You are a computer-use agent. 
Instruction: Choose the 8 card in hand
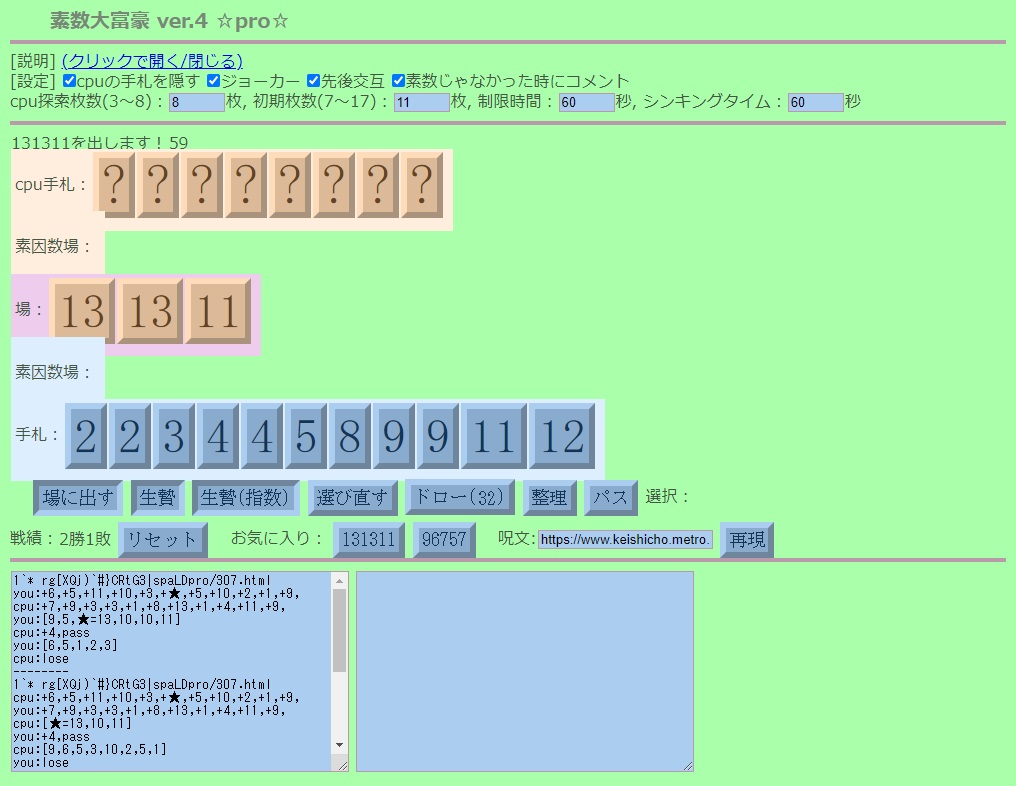point(349,435)
